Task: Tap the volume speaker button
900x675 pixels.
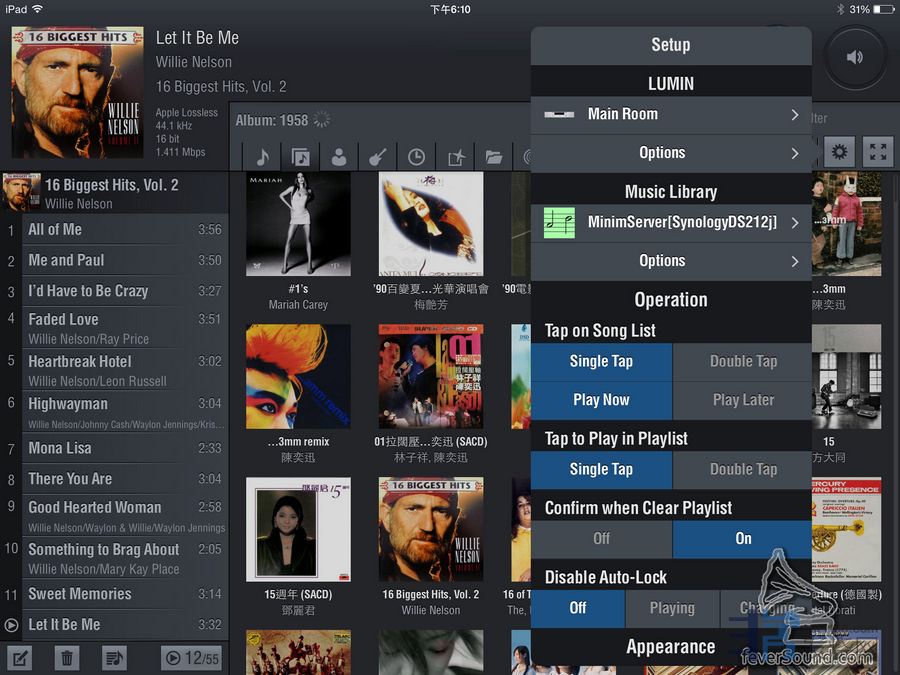Action: pos(855,57)
